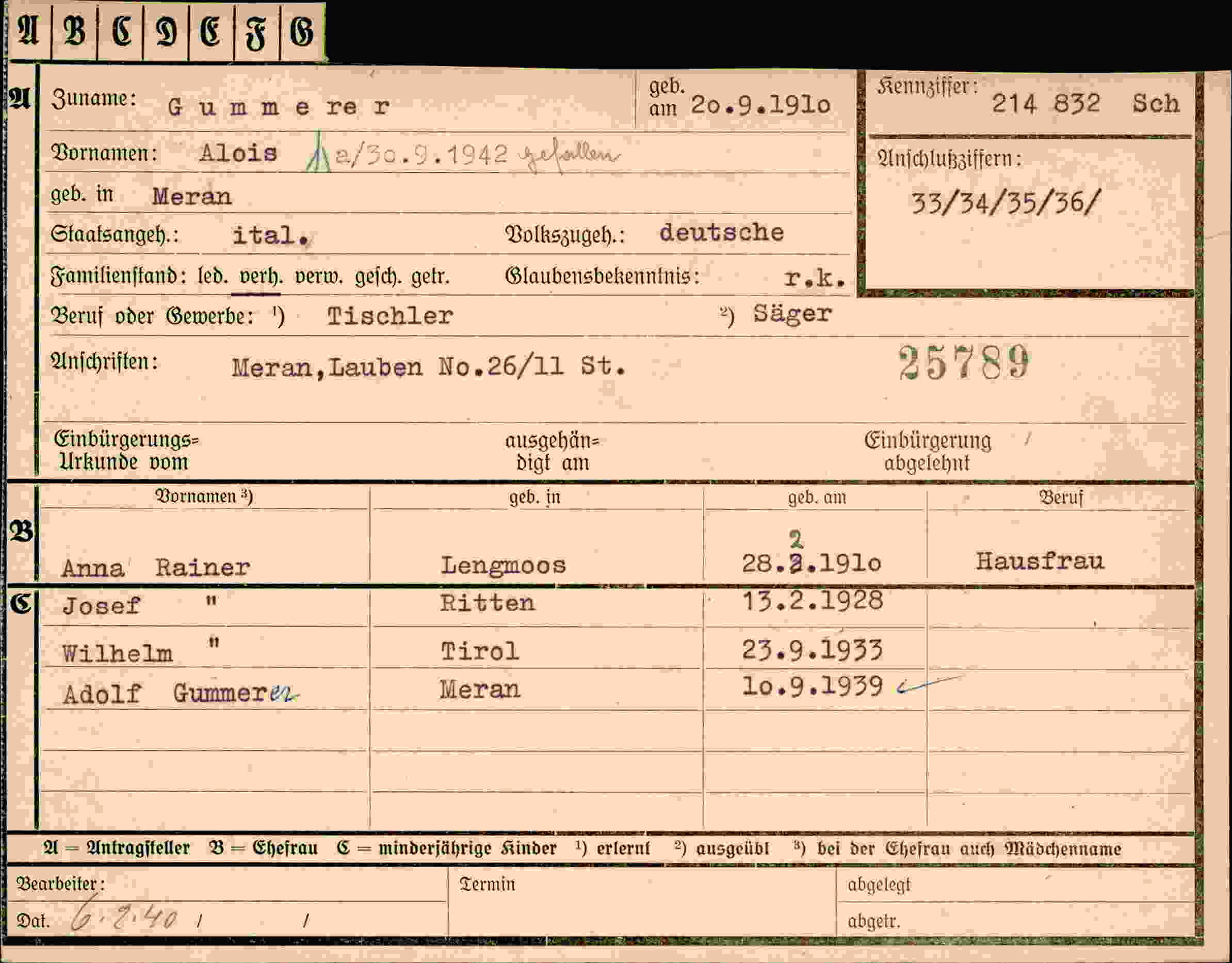The image size is (1232, 963).
Task: Click the index tab letter D
Action: click(166, 31)
